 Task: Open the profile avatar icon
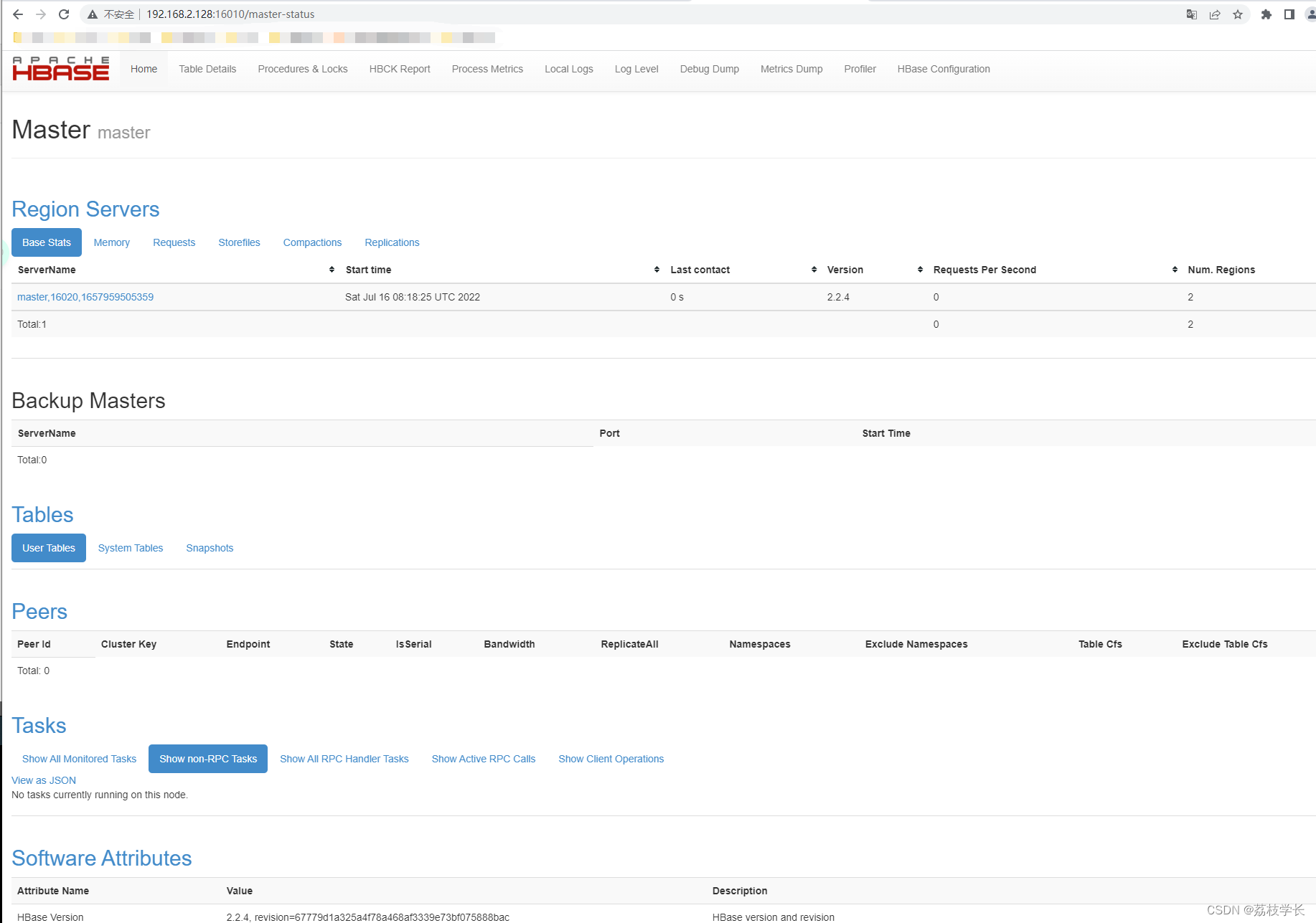1310,14
